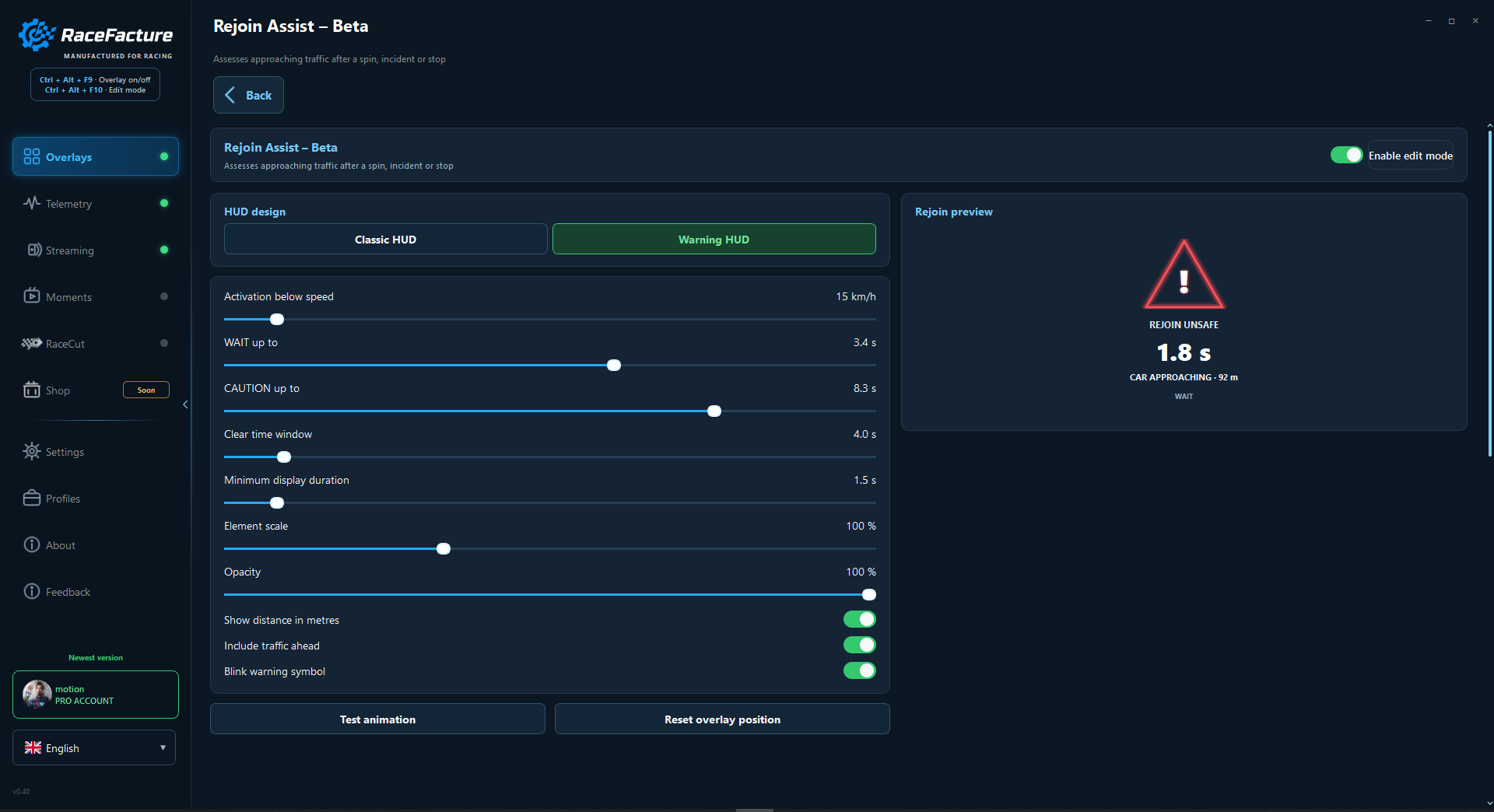Open the Shop Soon badge
Image resolution: width=1494 pixels, height=812 pixels.
click(x=146, y=390)
